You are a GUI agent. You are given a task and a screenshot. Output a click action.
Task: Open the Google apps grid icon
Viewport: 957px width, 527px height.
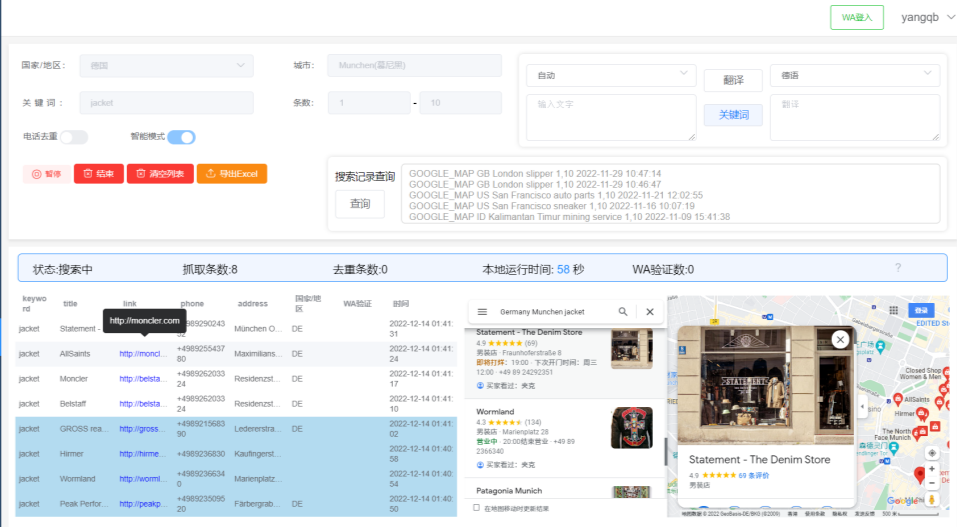tap(894, 310)
